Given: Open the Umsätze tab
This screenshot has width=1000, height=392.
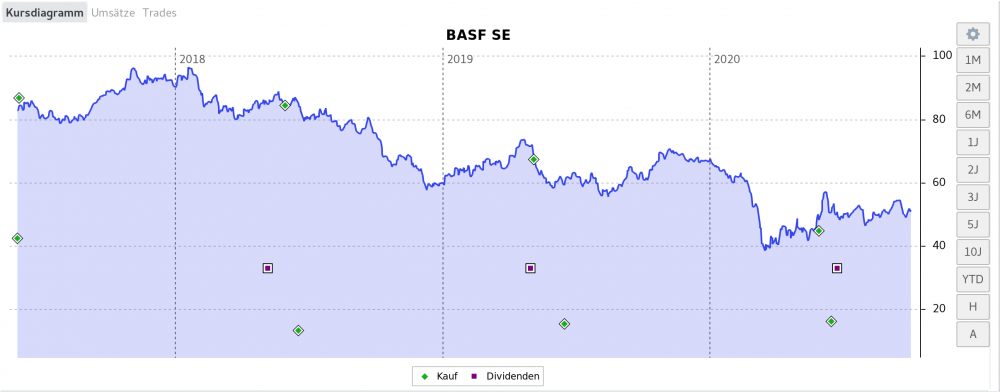Looking at the screenshot, I should pyautogui.click(x=113, y=13).
